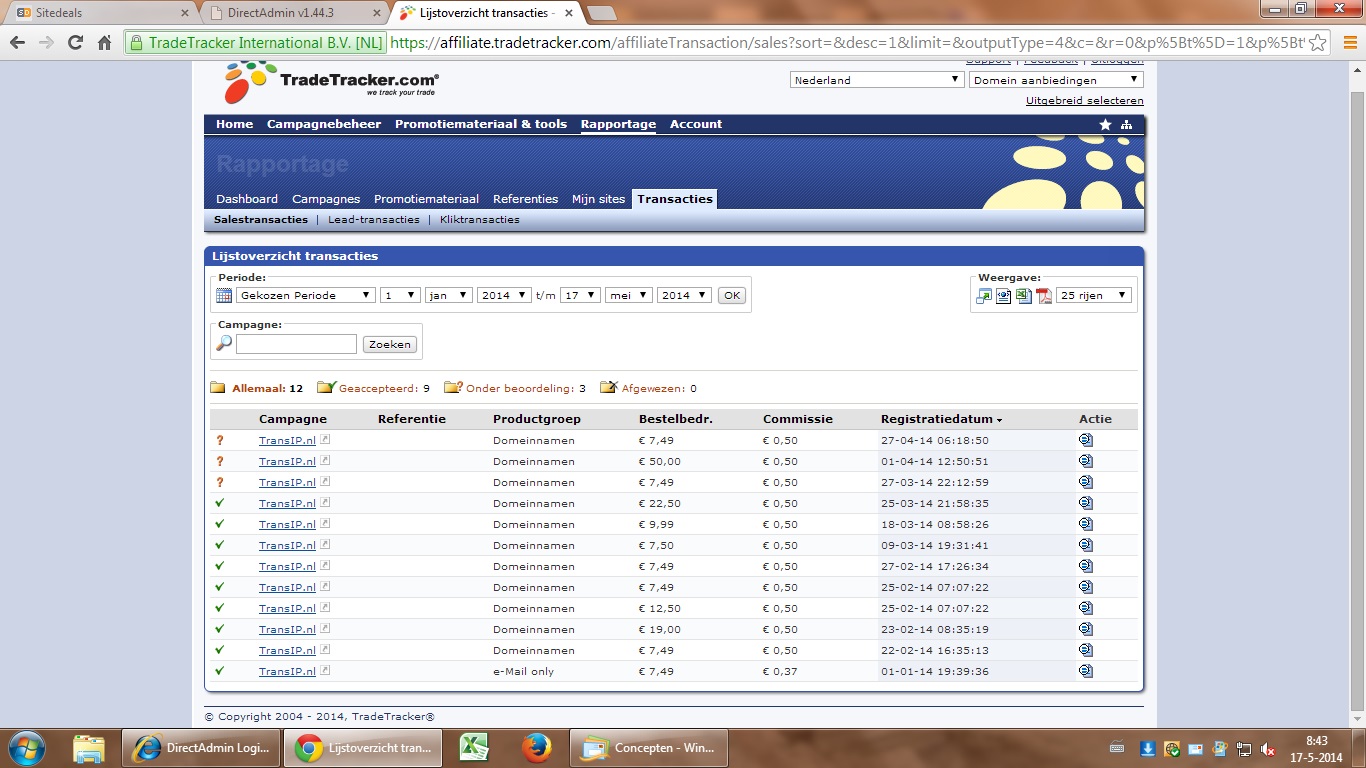Bookmark this page with the star icon
1366x768 pixels.
[1318, 43]
